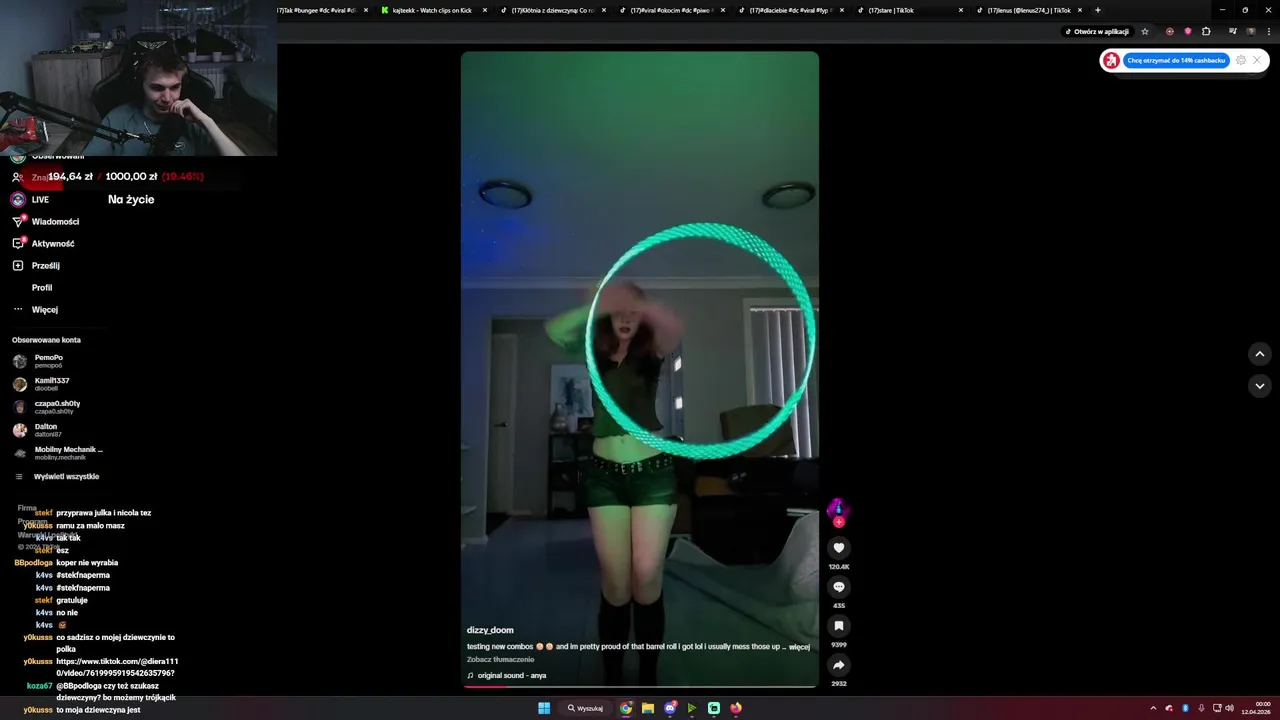Click Otwórz w aplikacji button

[x=1097, y=31]
